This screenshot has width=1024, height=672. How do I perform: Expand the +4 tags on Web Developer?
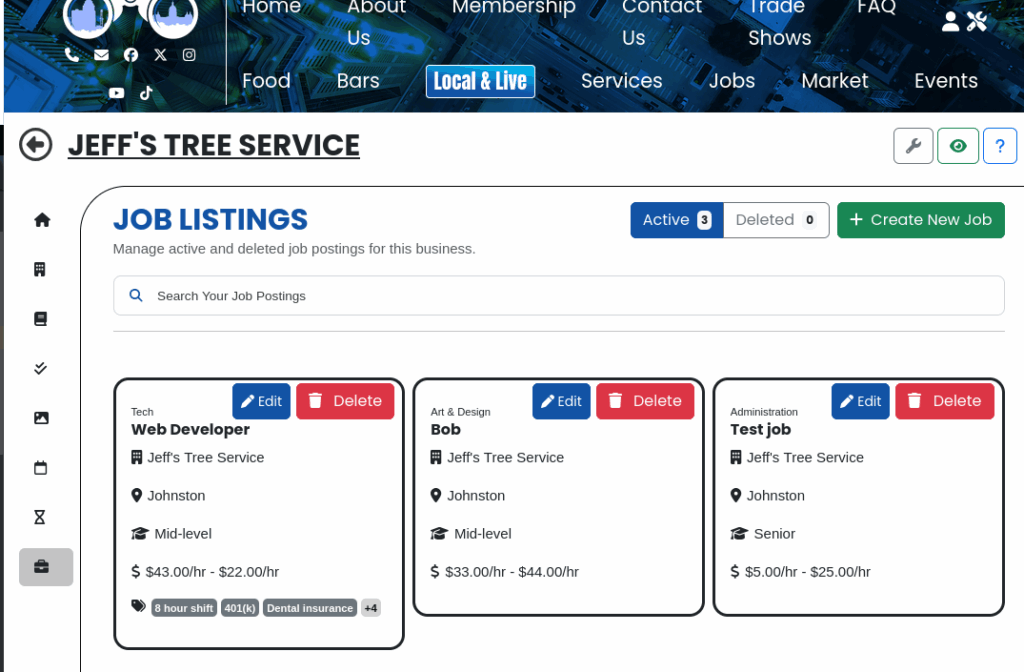pyautogui.click(x=370, y=608)
